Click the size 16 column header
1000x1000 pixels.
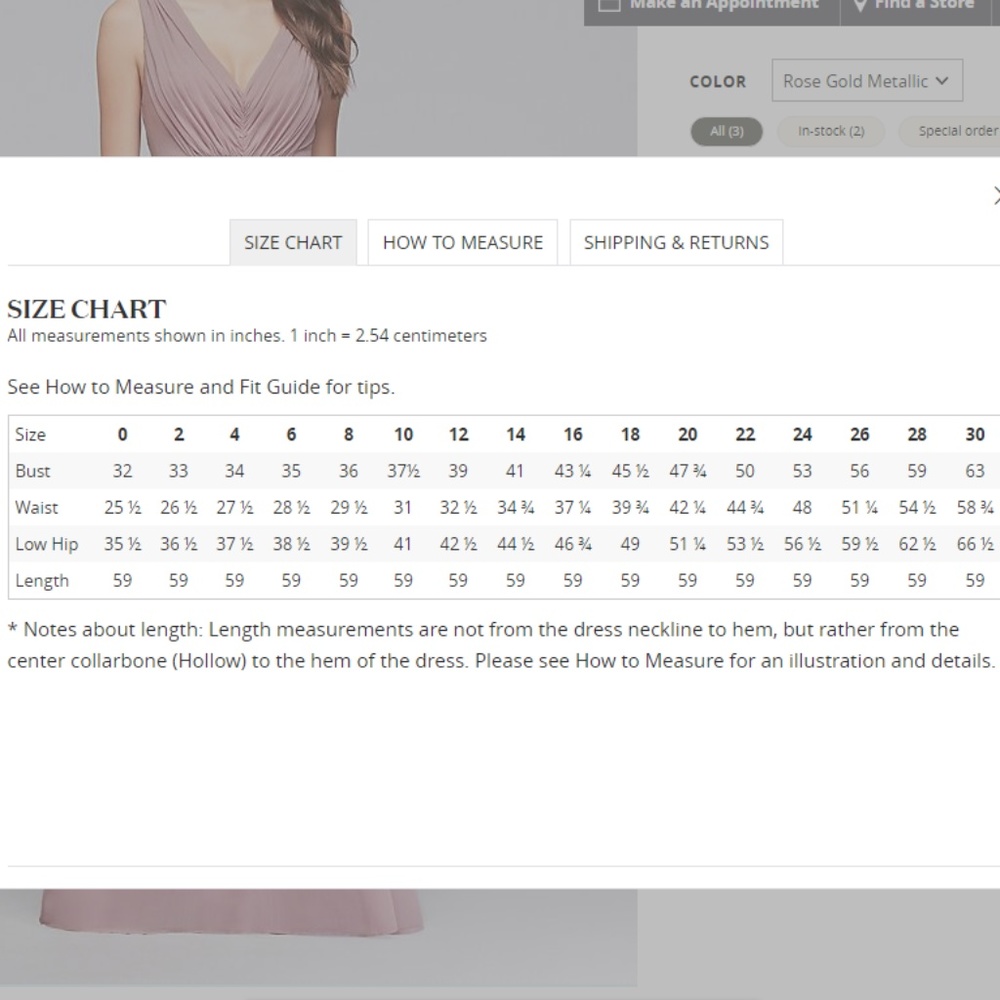click(573, 434)
